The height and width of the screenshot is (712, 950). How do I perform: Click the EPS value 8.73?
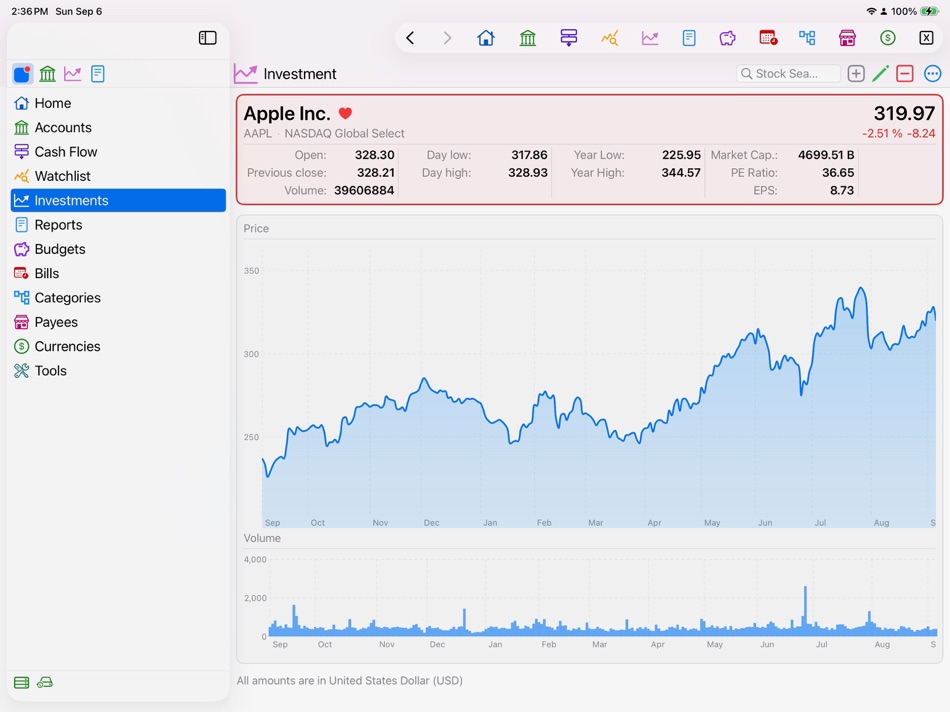point(842,190)
